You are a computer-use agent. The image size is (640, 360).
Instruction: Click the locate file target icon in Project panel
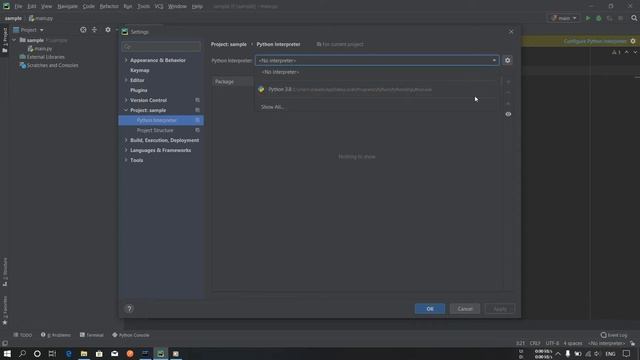tap(83, 30)
